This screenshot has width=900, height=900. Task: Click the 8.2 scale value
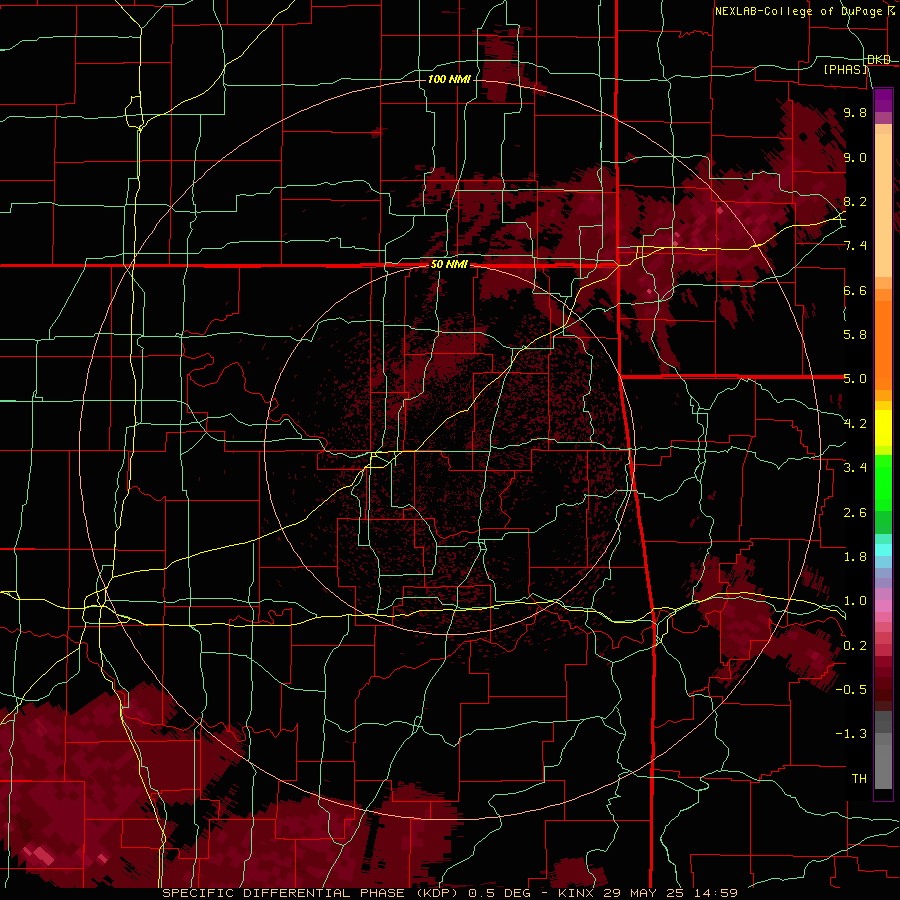coord(855,201)
